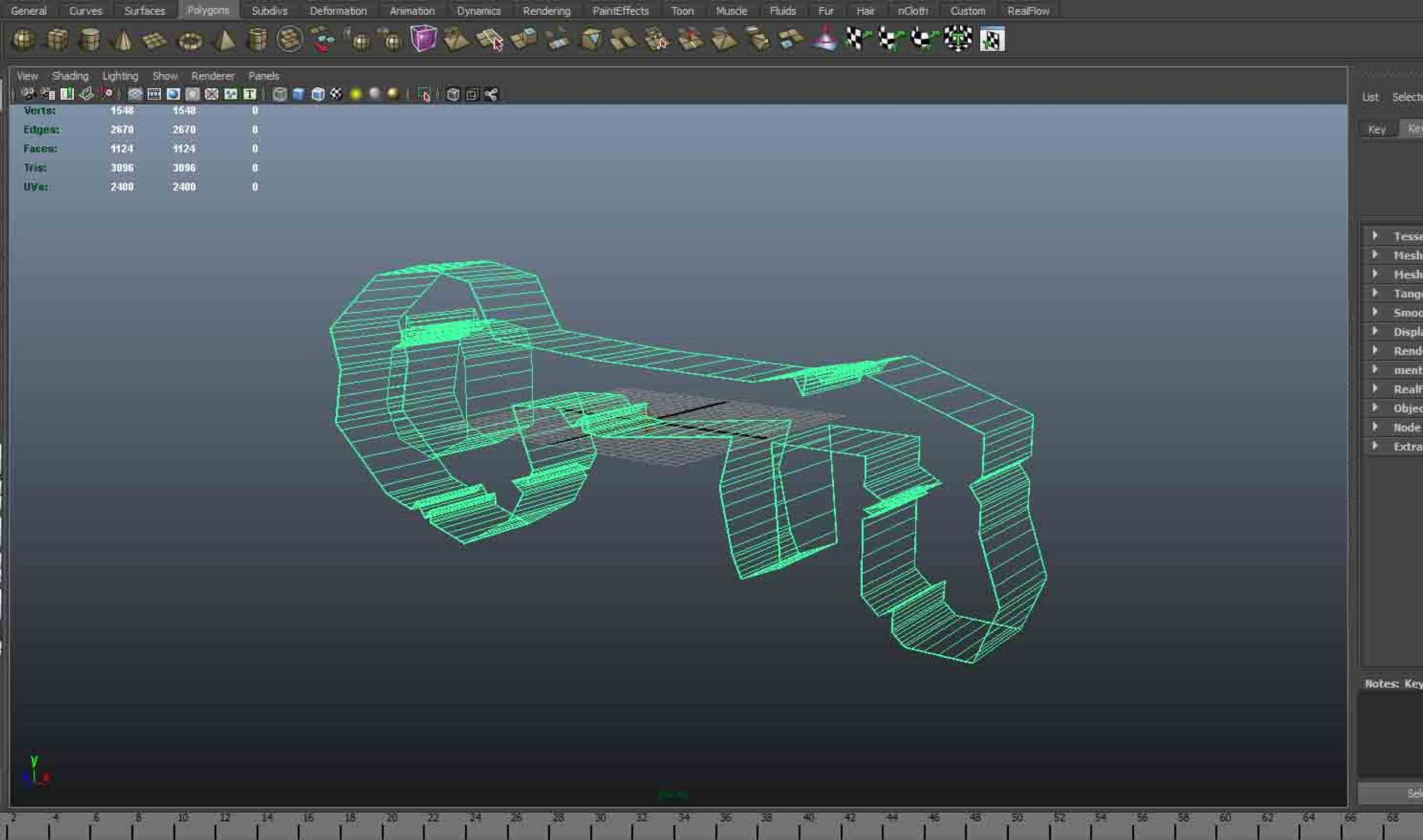Click the gray sphere shadows icon
Image resolution: width=1423 pixels, height=840 pixels.
coord(375,94)
